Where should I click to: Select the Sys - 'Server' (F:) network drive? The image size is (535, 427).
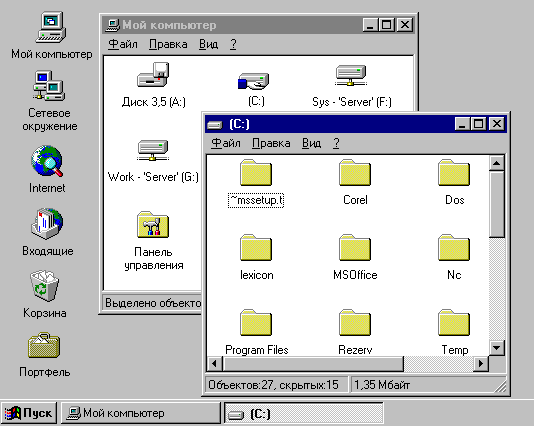click(351, 75)
